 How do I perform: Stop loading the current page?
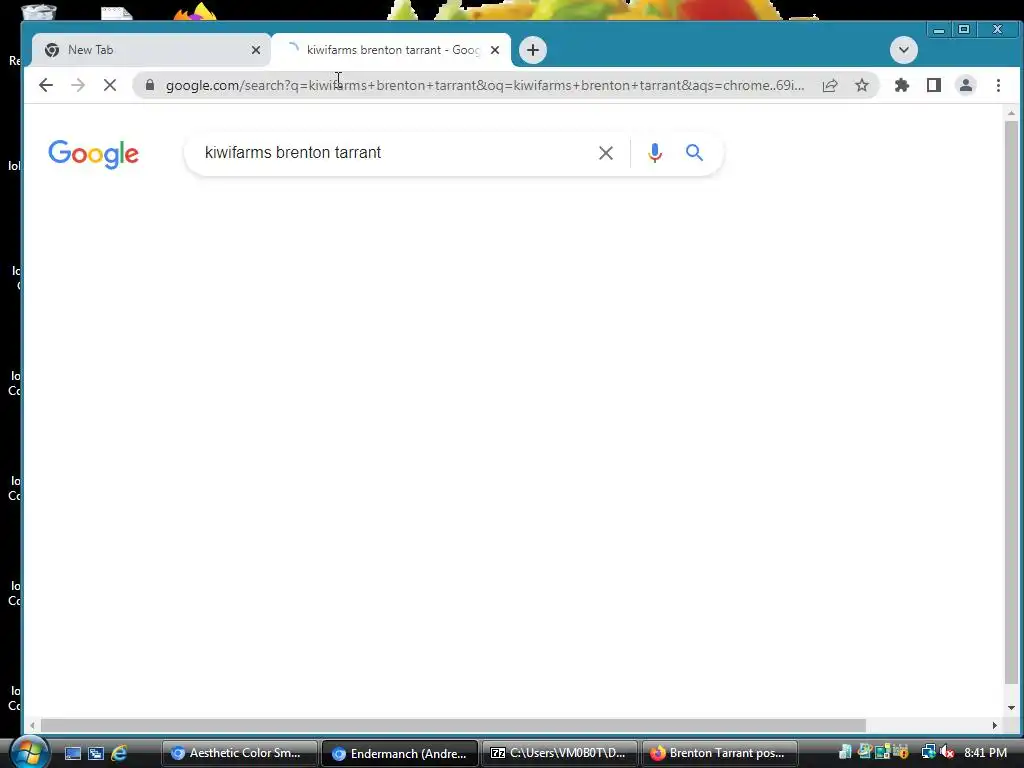pyautogui.click(x=110, y=85)
